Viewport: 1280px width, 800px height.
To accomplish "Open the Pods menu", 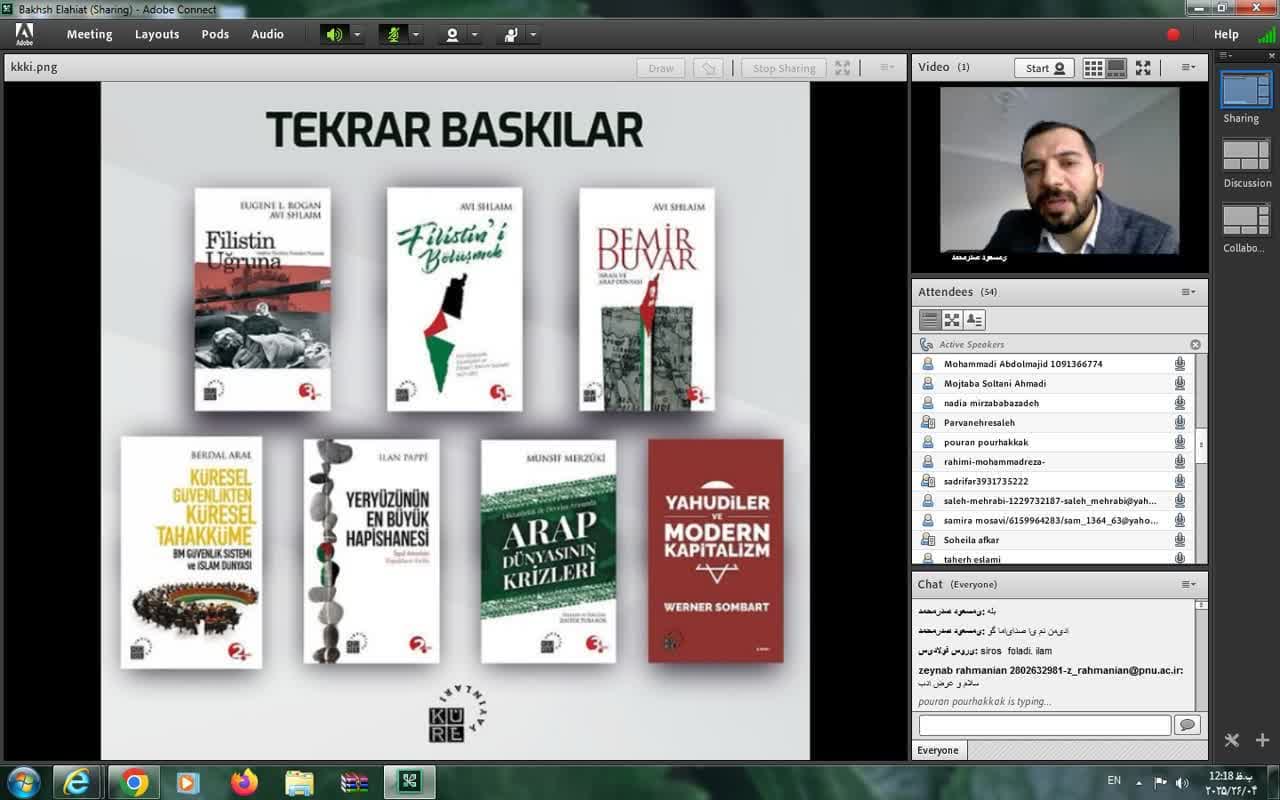I will click(x=215, y=34).
